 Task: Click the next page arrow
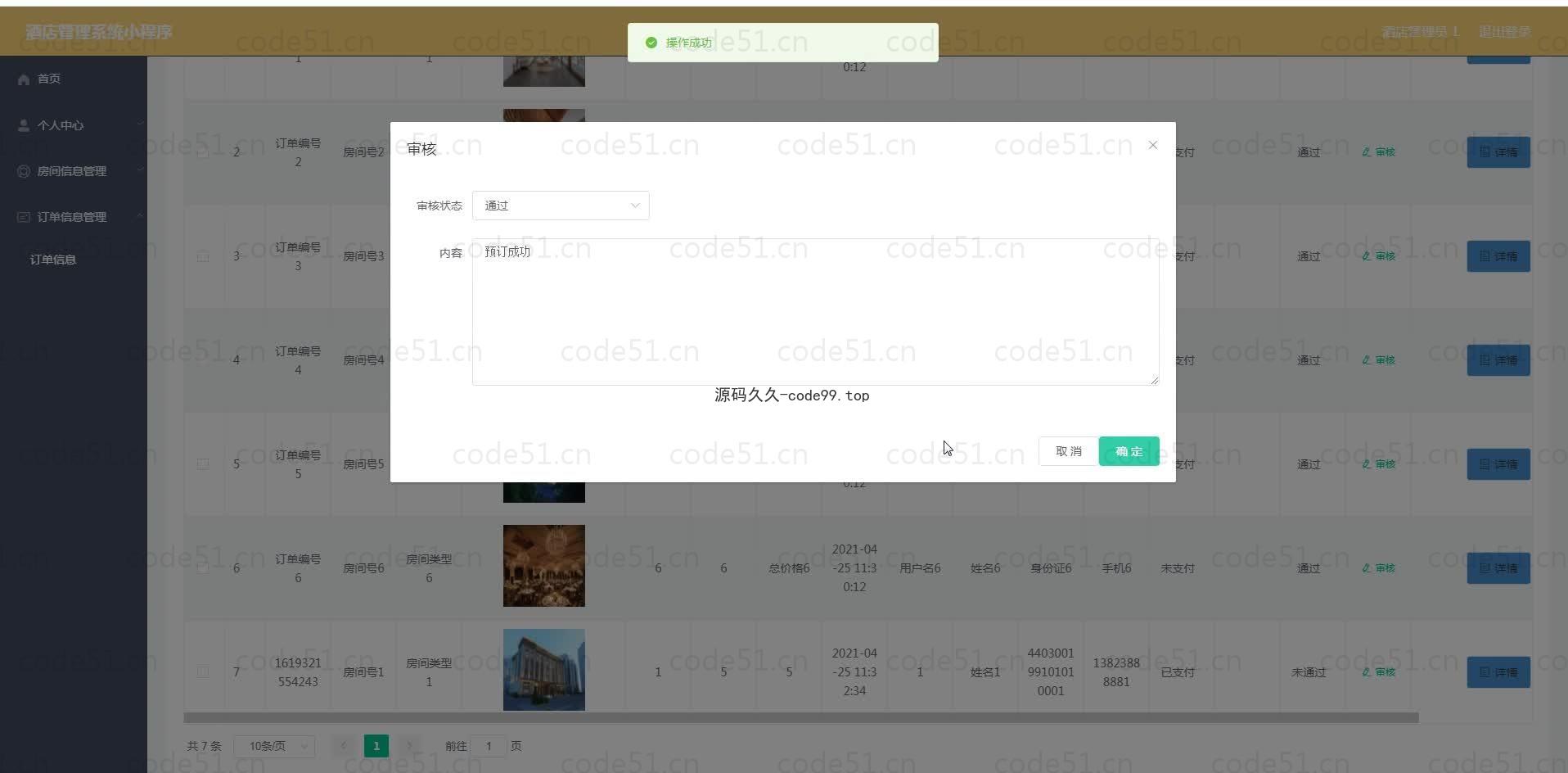pyautogui.click(x=409, y=746)
